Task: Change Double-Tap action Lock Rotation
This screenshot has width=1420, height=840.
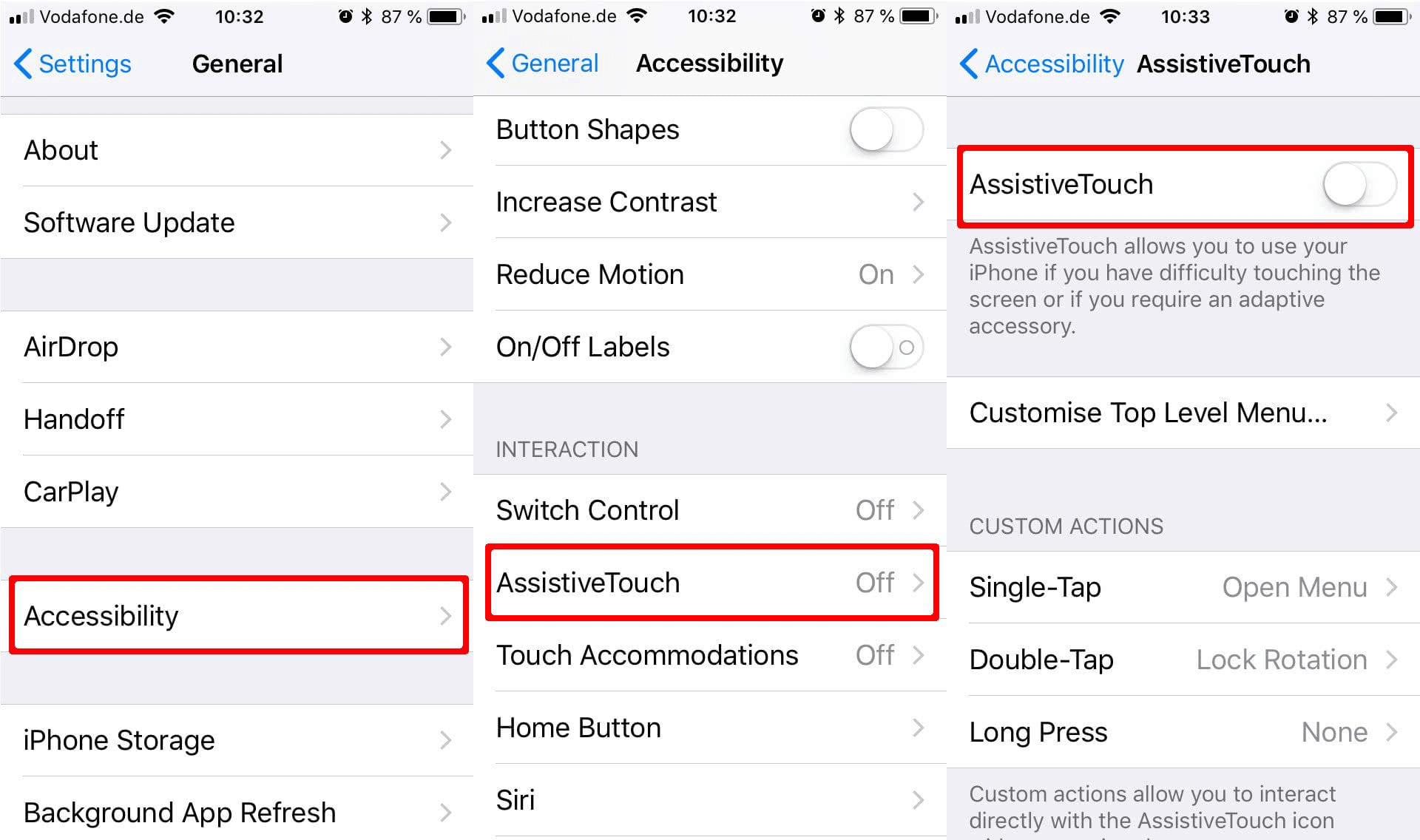Action: click(1183, 663)
